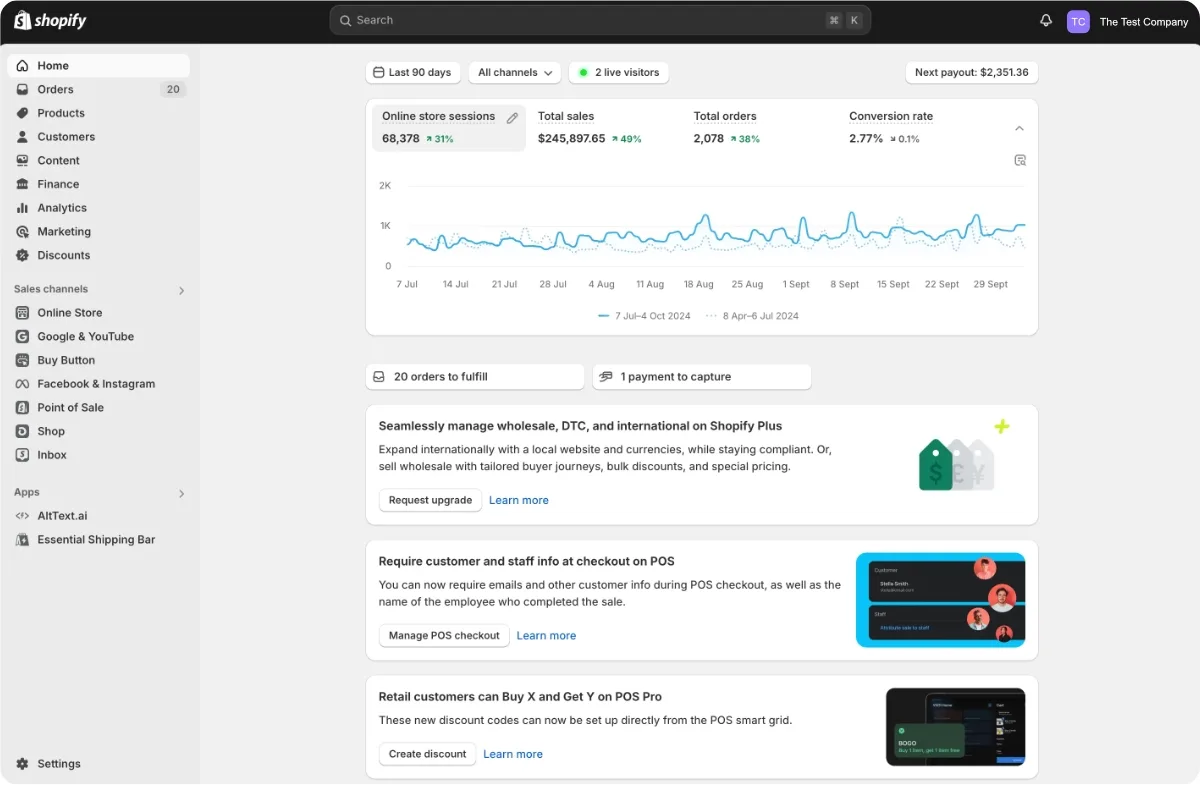1200x785 pixels.
Task: Open Content in the sidebar
Action: tap(98, 160)
